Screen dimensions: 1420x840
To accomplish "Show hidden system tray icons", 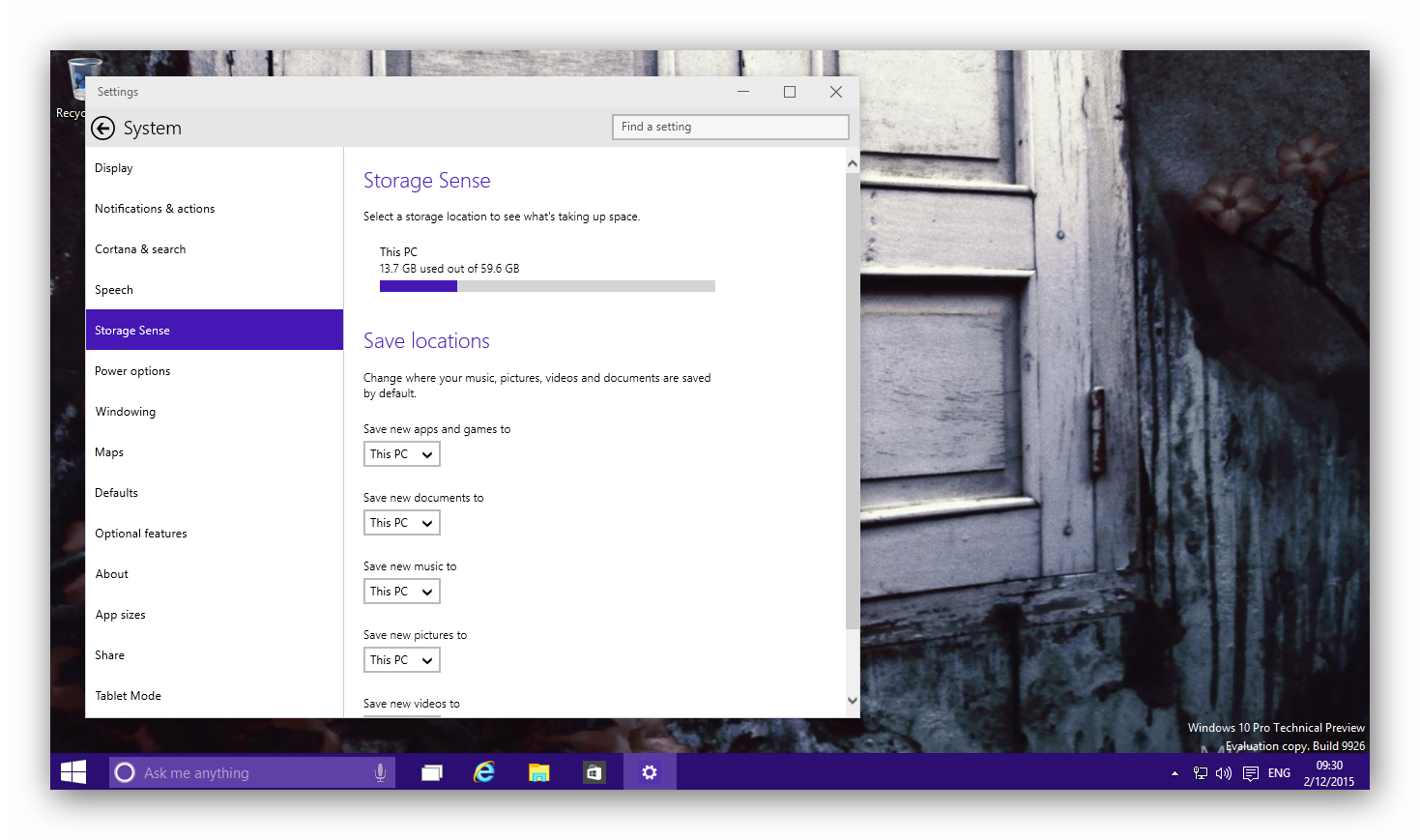I will point(1174,773).
